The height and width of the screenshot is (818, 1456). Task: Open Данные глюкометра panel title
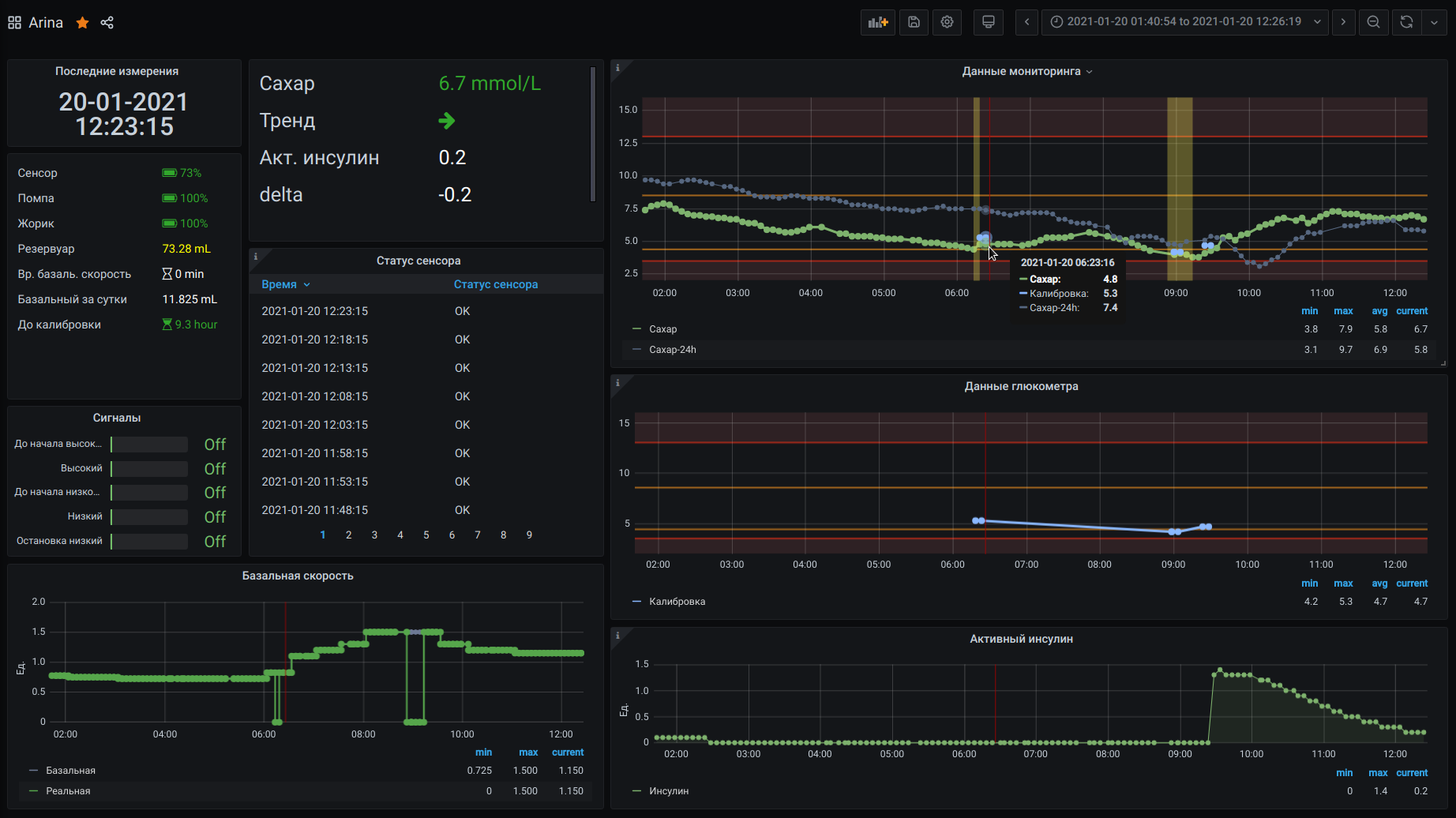1021,387
